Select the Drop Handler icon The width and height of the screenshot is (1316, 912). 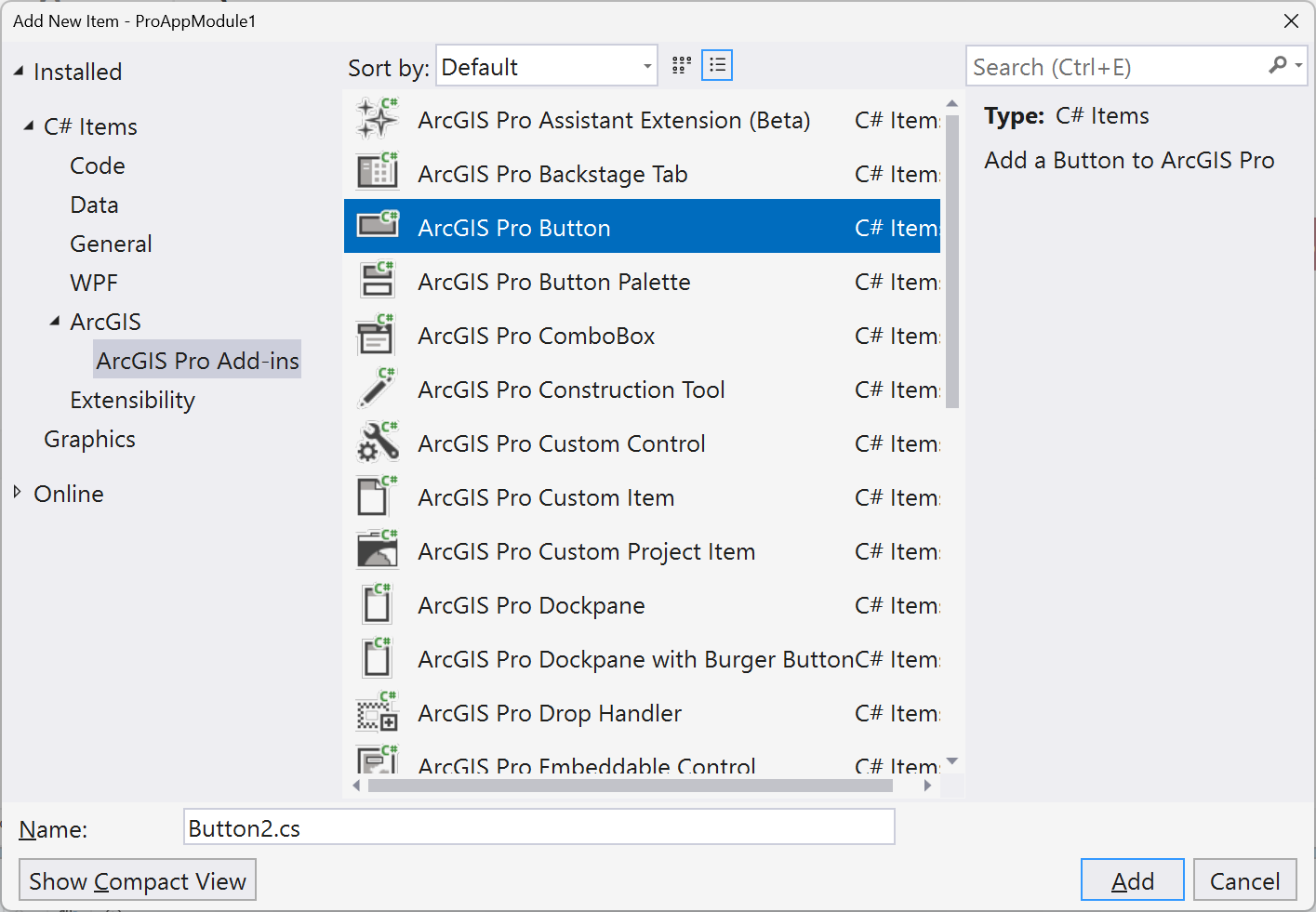pos(378,711)
